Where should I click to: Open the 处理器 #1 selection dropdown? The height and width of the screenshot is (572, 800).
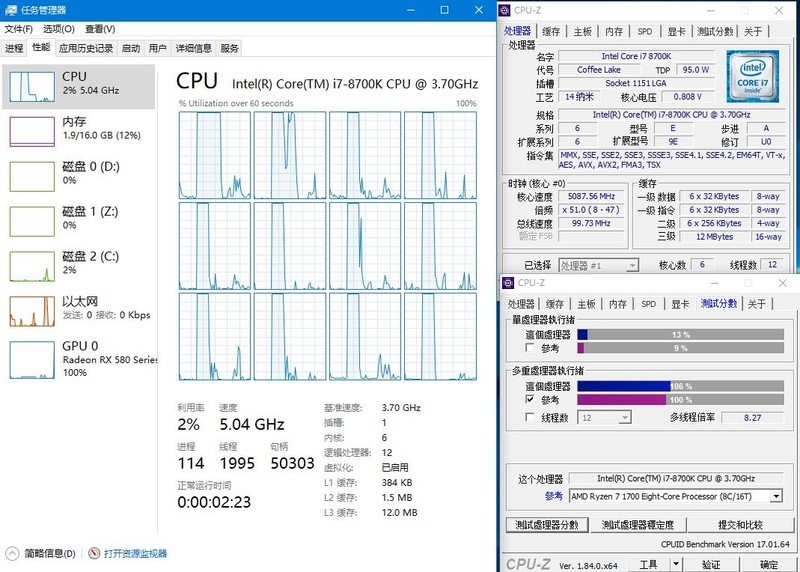[x=598, y=265]
